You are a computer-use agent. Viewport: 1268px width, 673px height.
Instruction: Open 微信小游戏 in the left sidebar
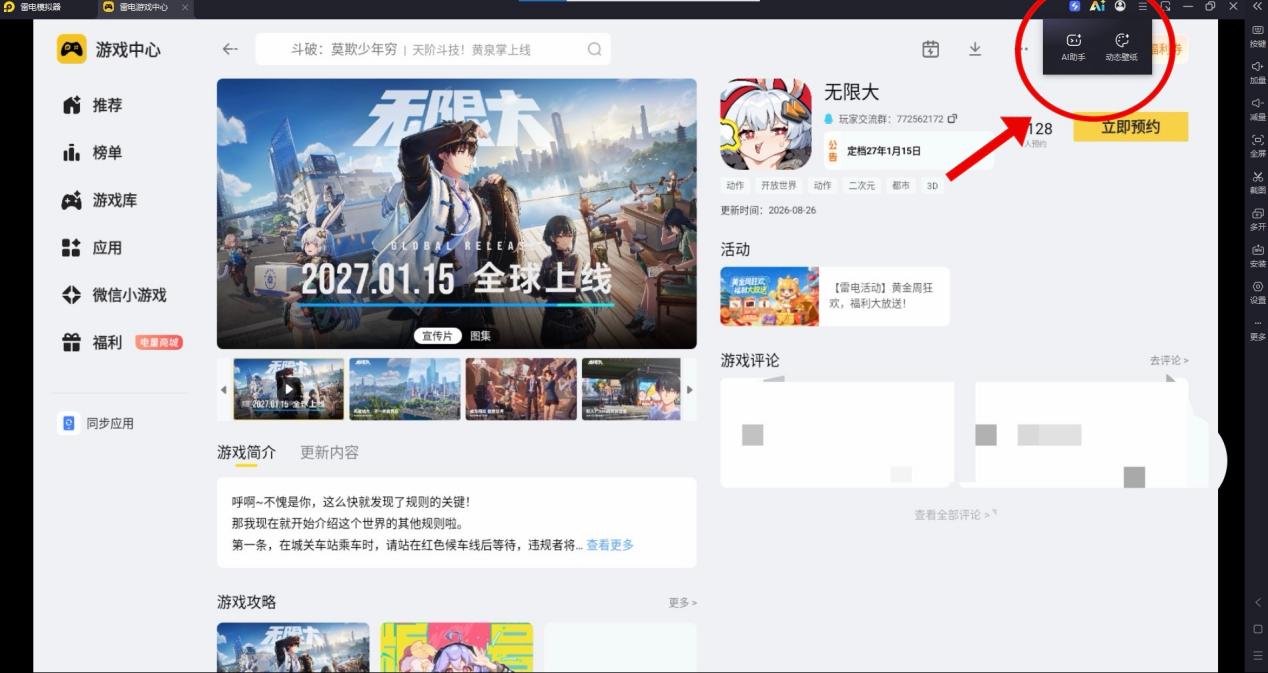click(114, 295)
